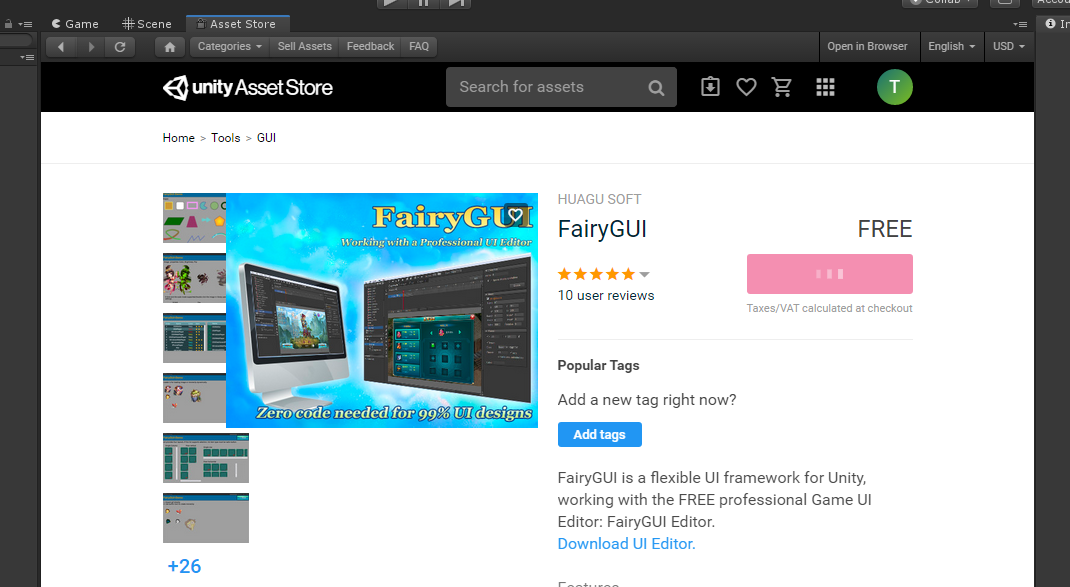Click the pink loading download button
This screenshot has height=587, width=1070.
coord(830,274)
